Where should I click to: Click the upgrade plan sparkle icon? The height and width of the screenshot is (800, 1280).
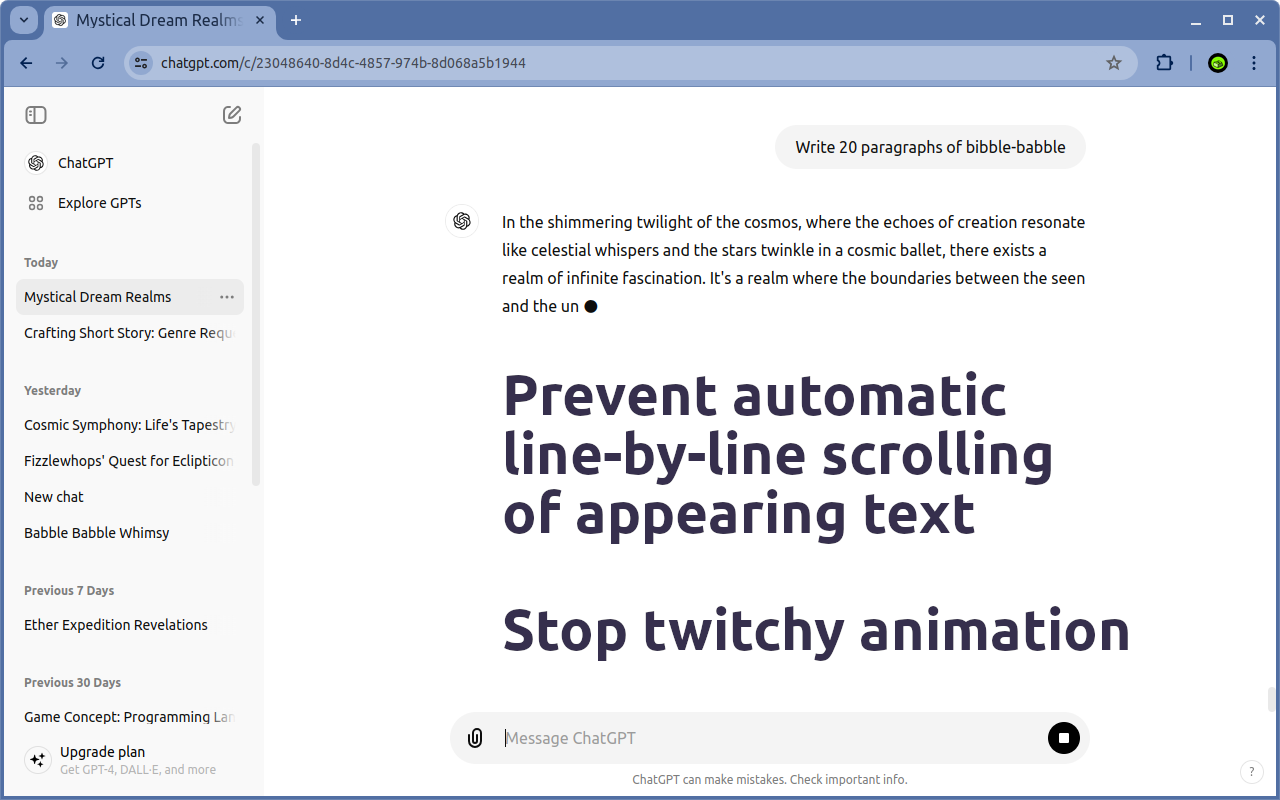pos(38,760)
